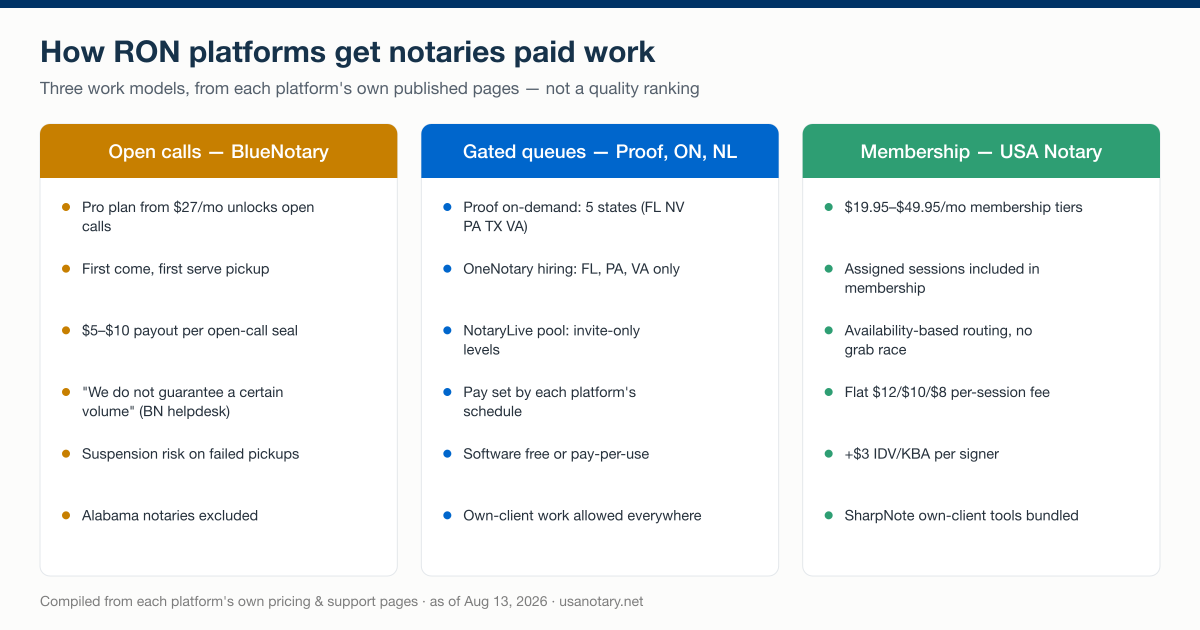Click '$19.95–$49.95/mo membership tiers'
The width and height of the screenshot is (1200, 630).
[x=963, y=207]
